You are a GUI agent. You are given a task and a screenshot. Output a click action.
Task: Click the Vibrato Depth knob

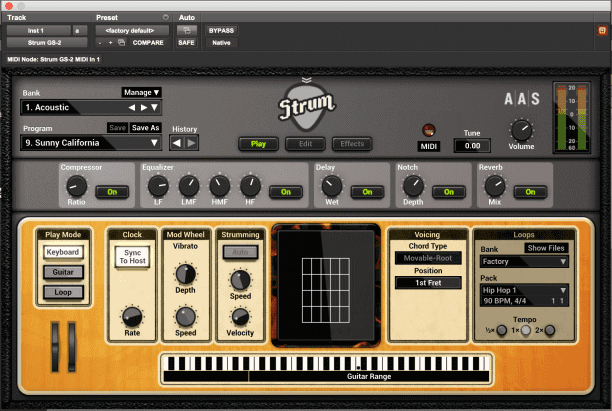186,274
